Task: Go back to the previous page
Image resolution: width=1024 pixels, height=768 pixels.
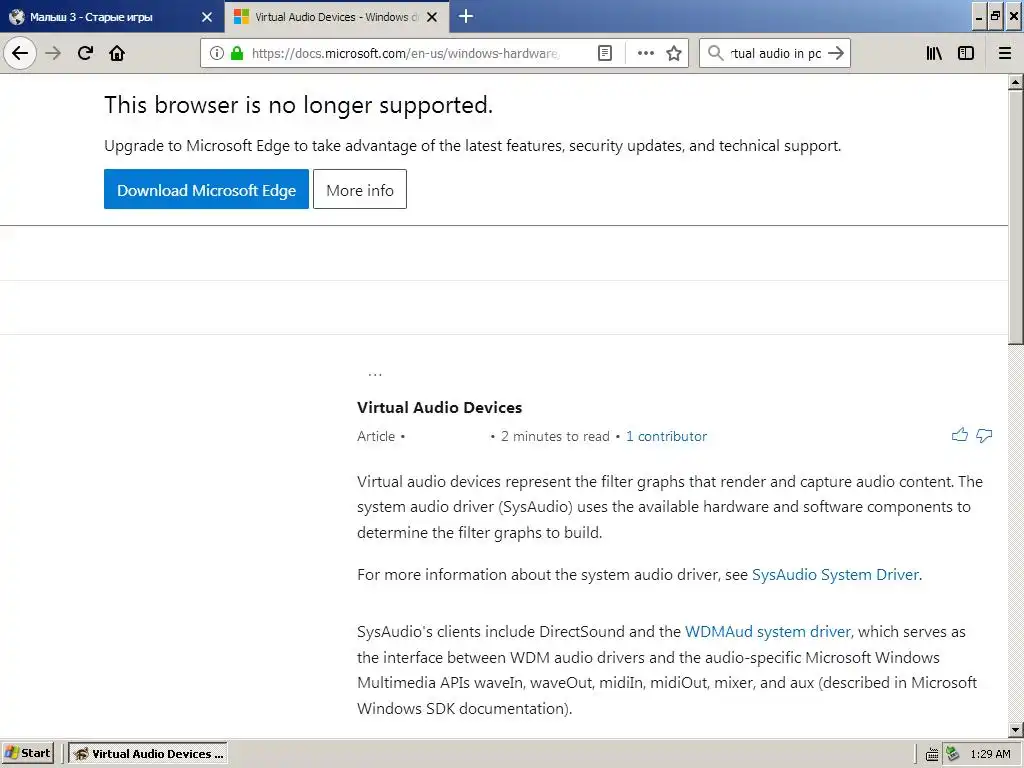Action: click(x=20, y=53)
